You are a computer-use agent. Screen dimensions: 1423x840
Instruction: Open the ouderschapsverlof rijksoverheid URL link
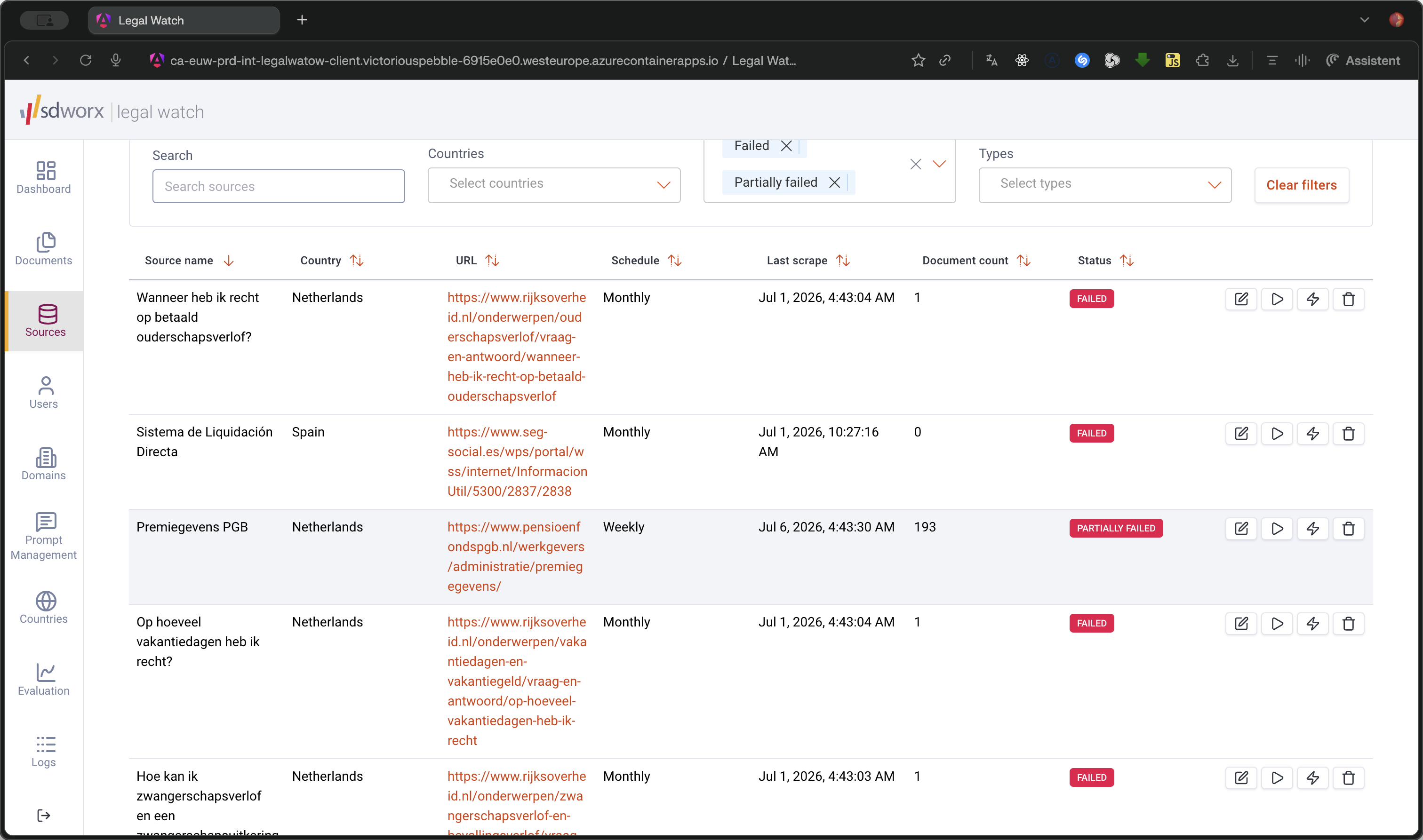coord(516,347)
